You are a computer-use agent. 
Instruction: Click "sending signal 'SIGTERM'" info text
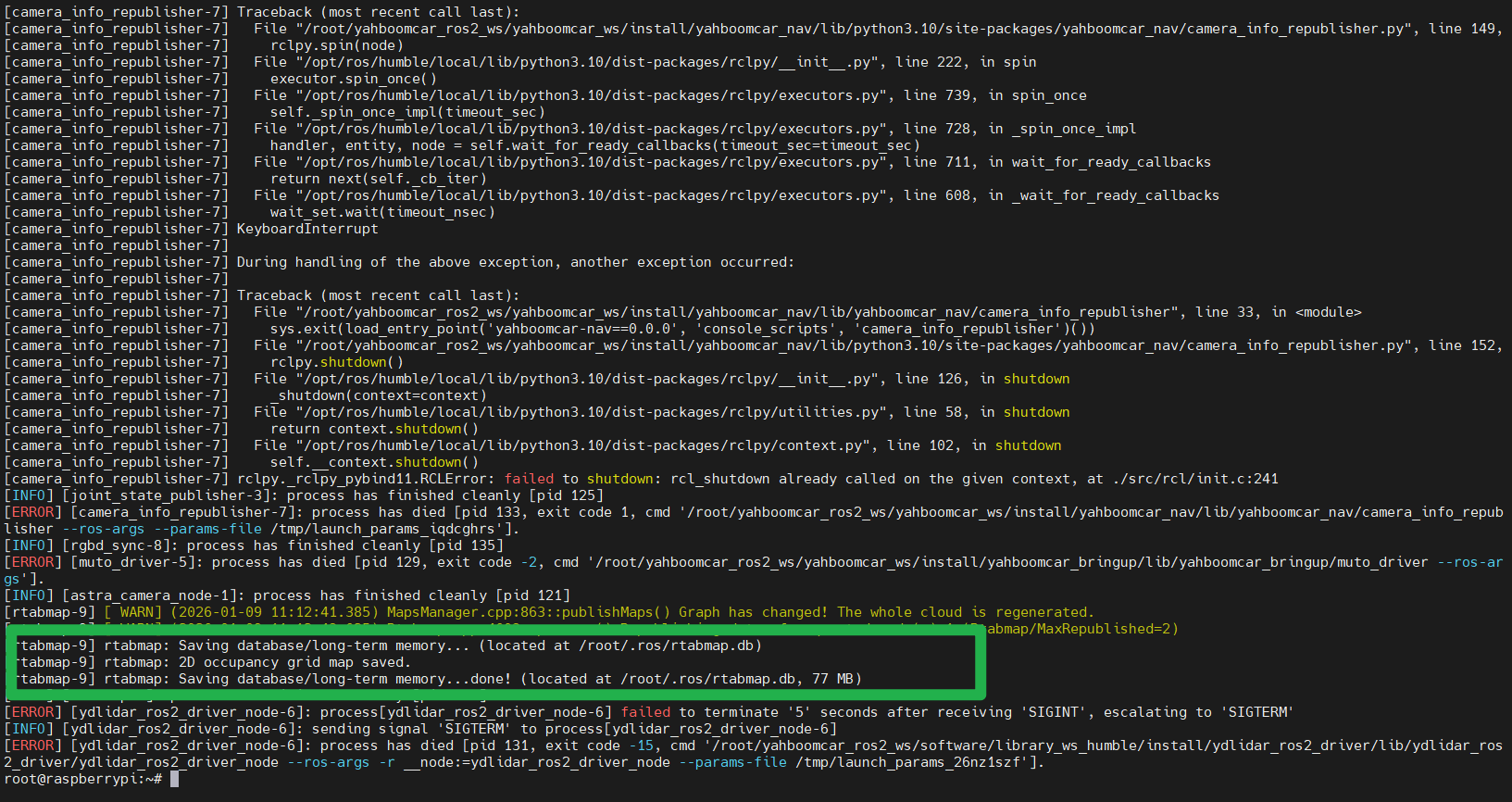coord(411,729)
